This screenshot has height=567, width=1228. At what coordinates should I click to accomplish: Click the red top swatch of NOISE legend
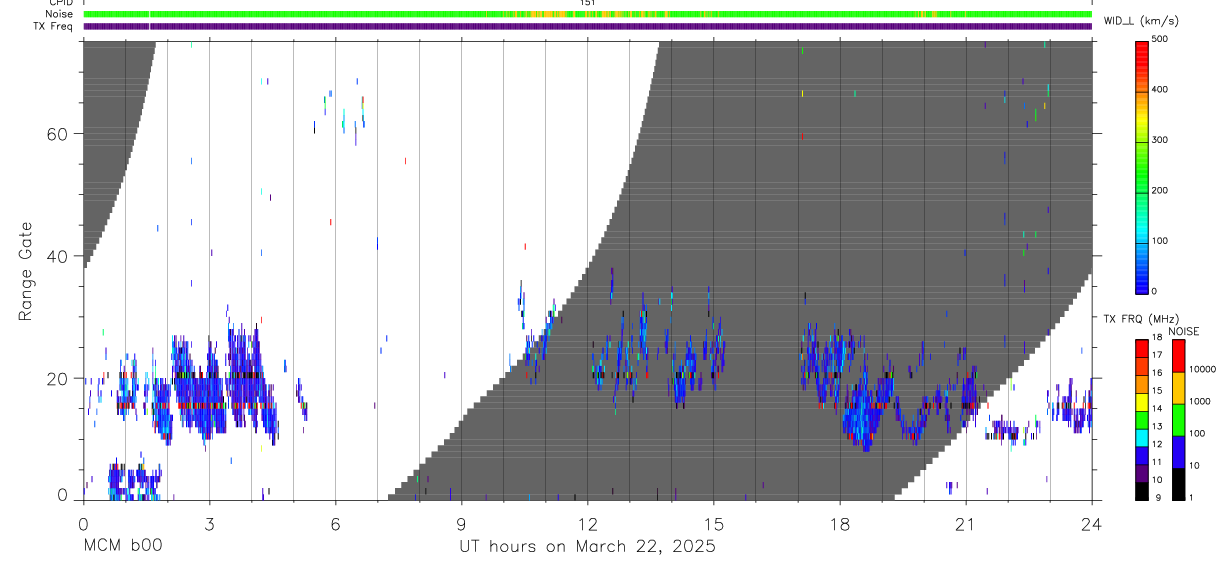(x=1178, y=356)
